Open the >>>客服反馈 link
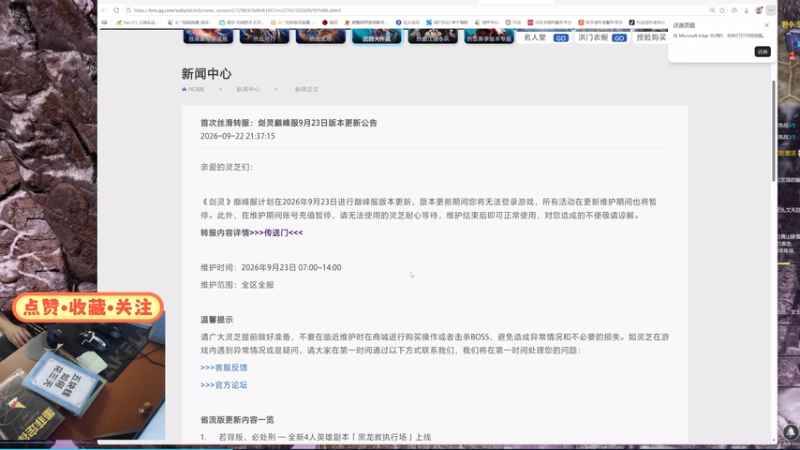Image resolution: width=800 pixels, height=450 pixels. pos(223,367)
